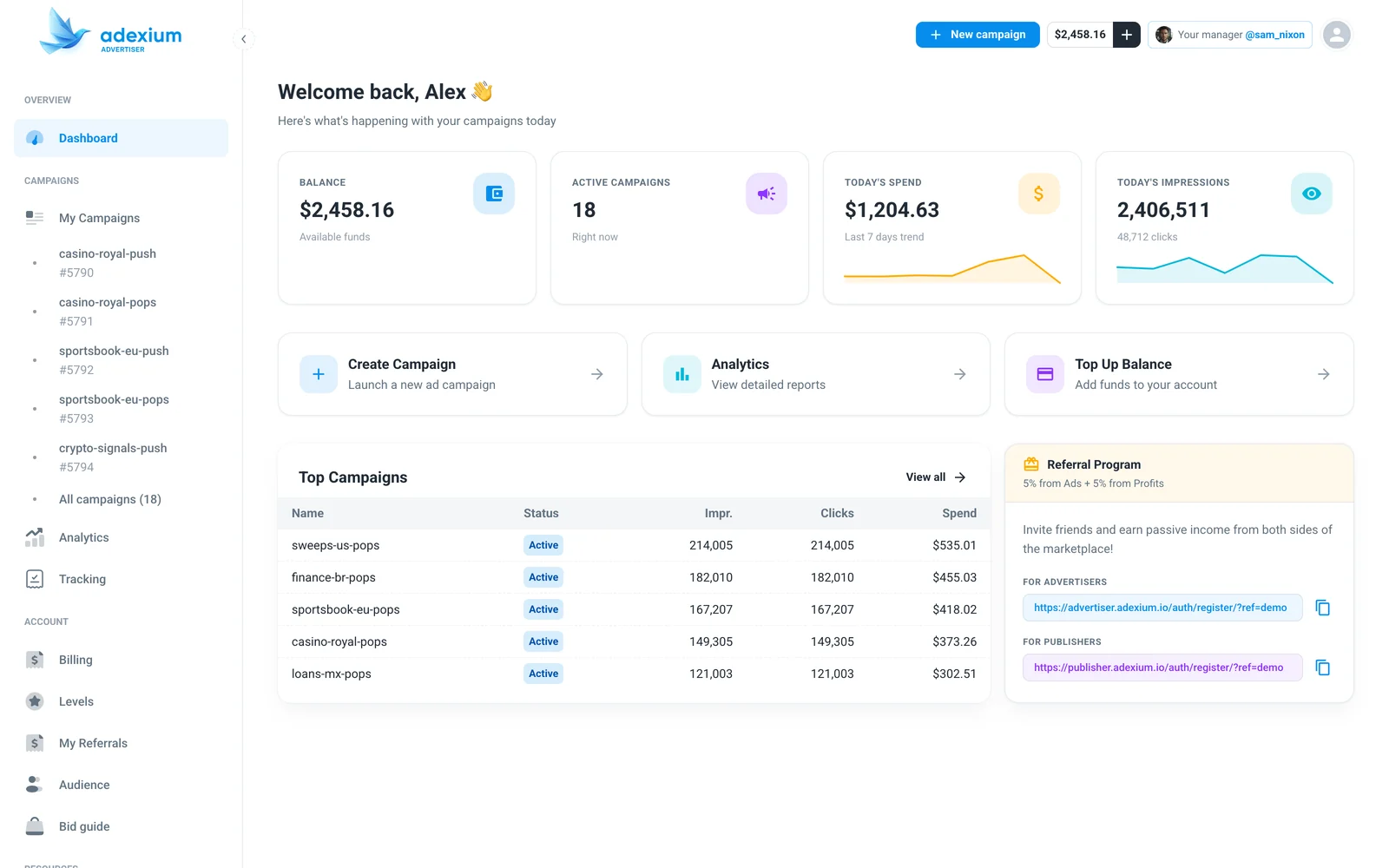The image size is (1389, 868).
Task: Select casino-royal-push #5790 campaign
Action: click(121, 263)
